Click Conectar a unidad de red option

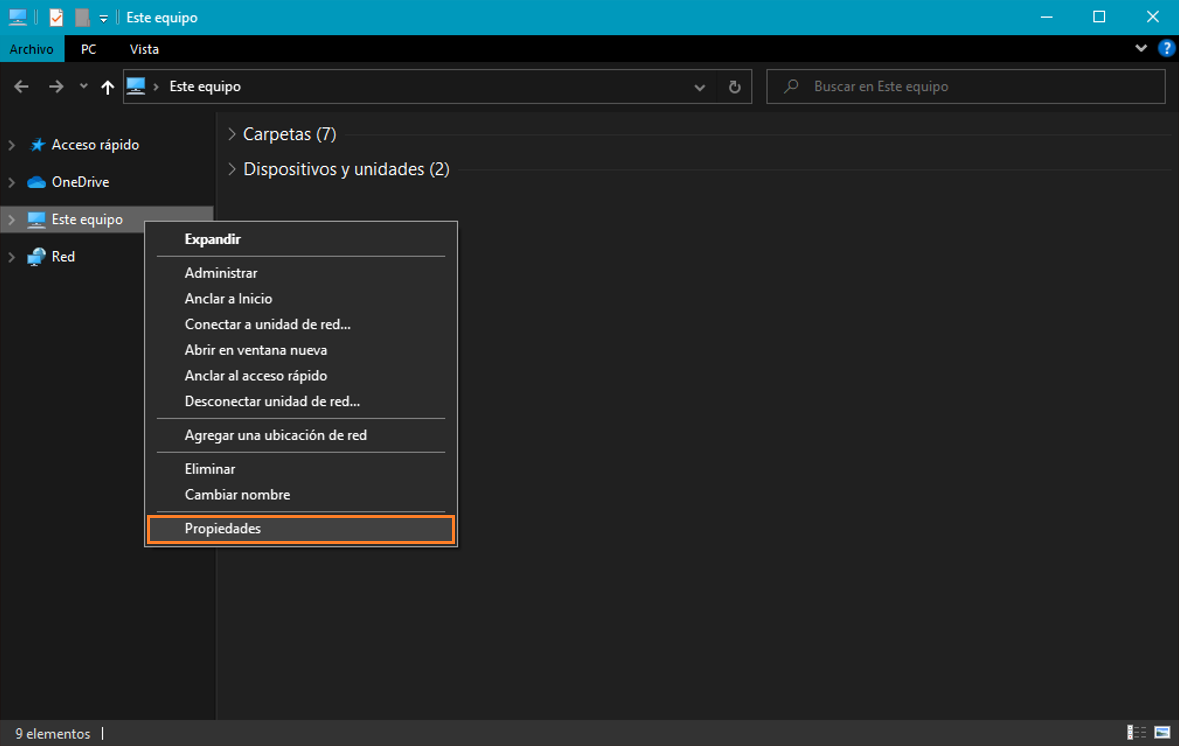click(267, 324)
